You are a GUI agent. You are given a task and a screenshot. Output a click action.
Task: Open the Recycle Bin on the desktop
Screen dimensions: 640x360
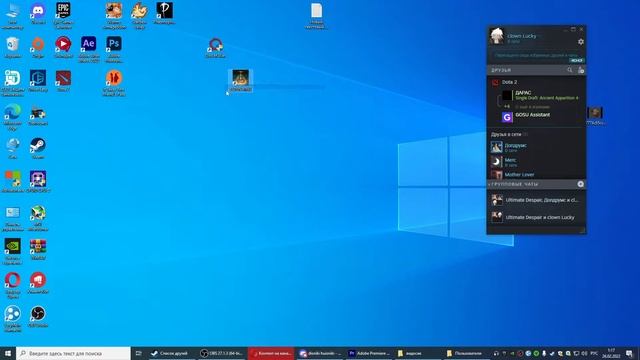pos(13,47)
